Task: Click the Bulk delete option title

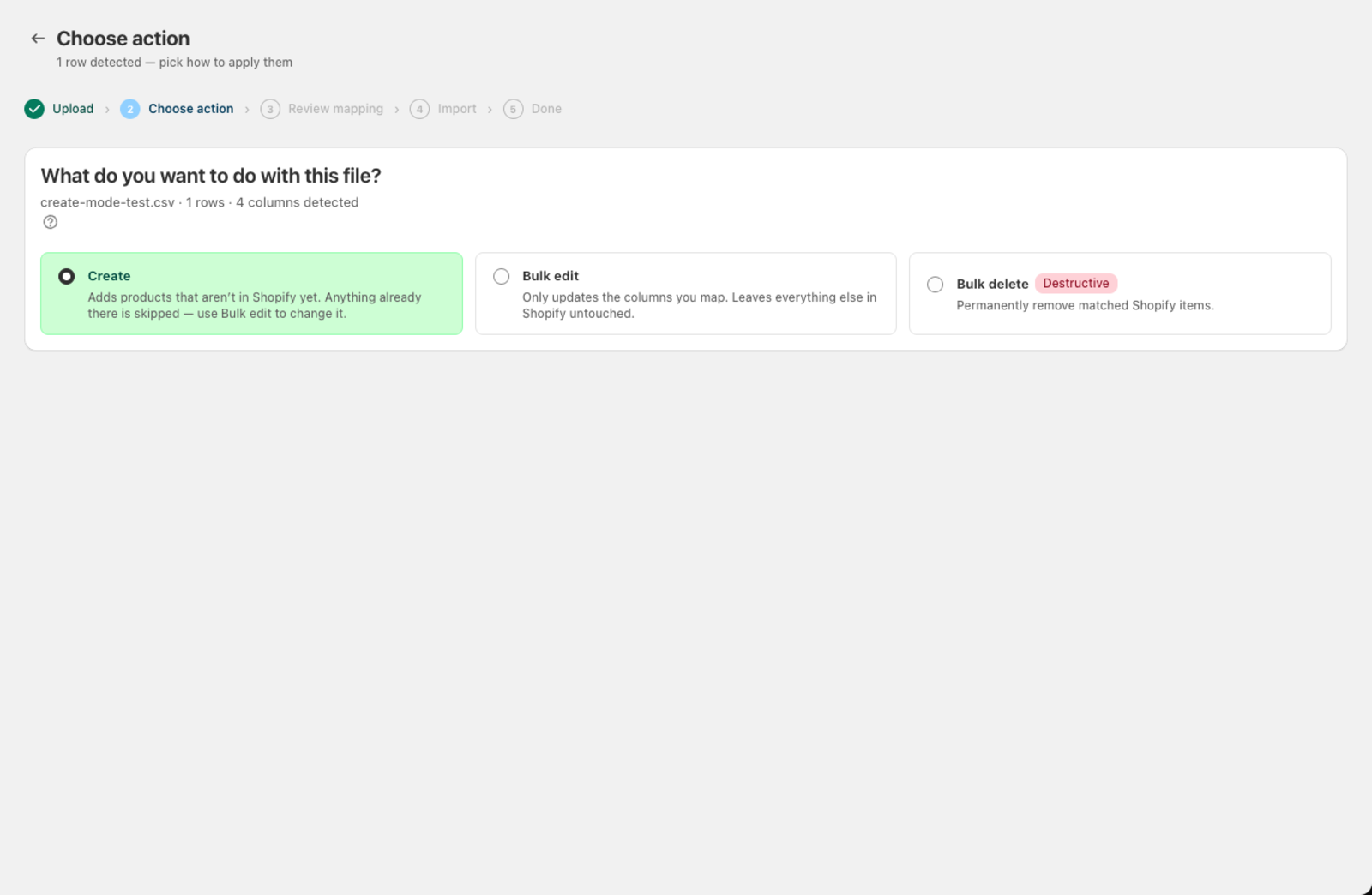Action: [x=992, y=285]
